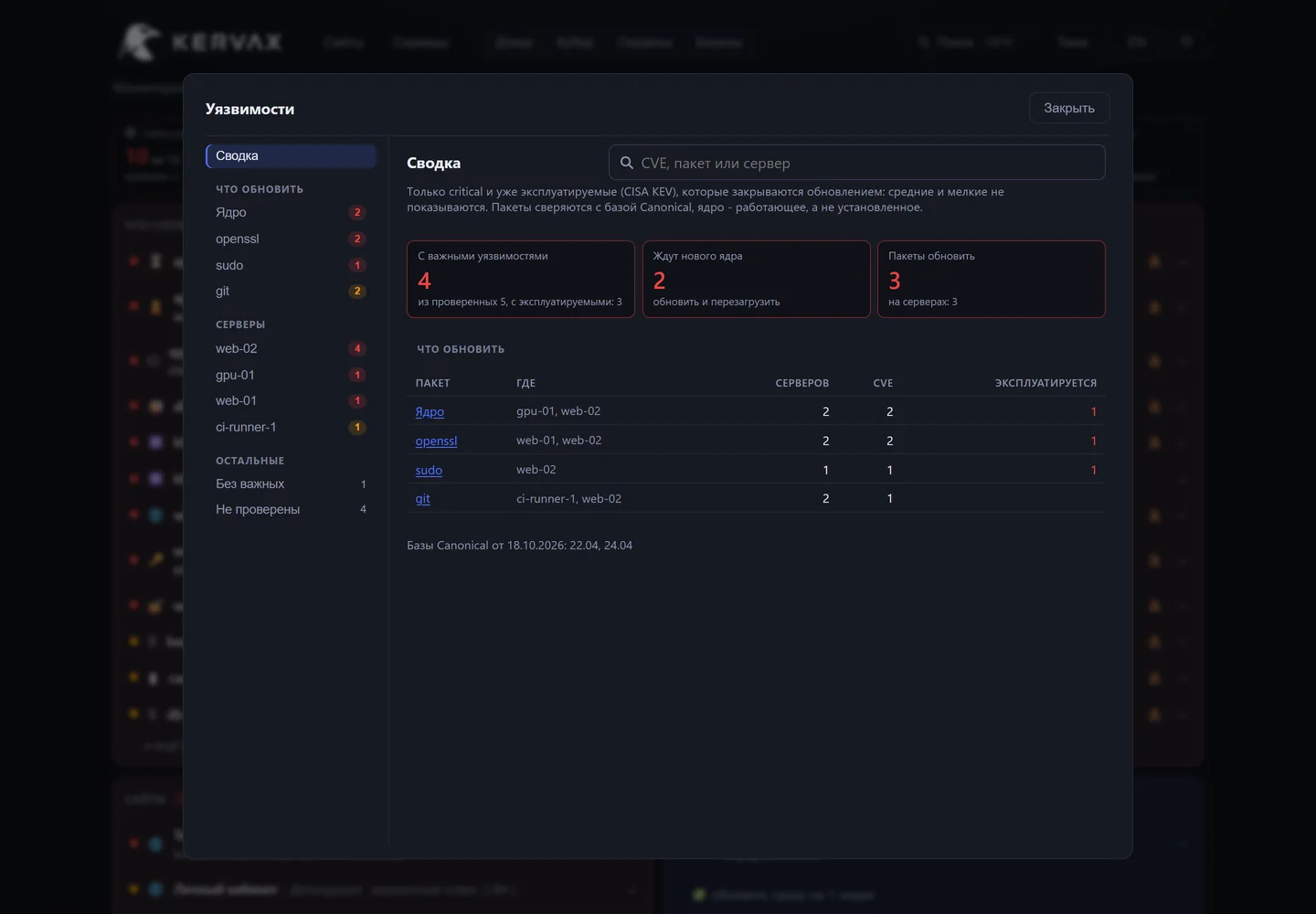
Task: Open Ядро in the sidebar list
Action: click(292, 212)
